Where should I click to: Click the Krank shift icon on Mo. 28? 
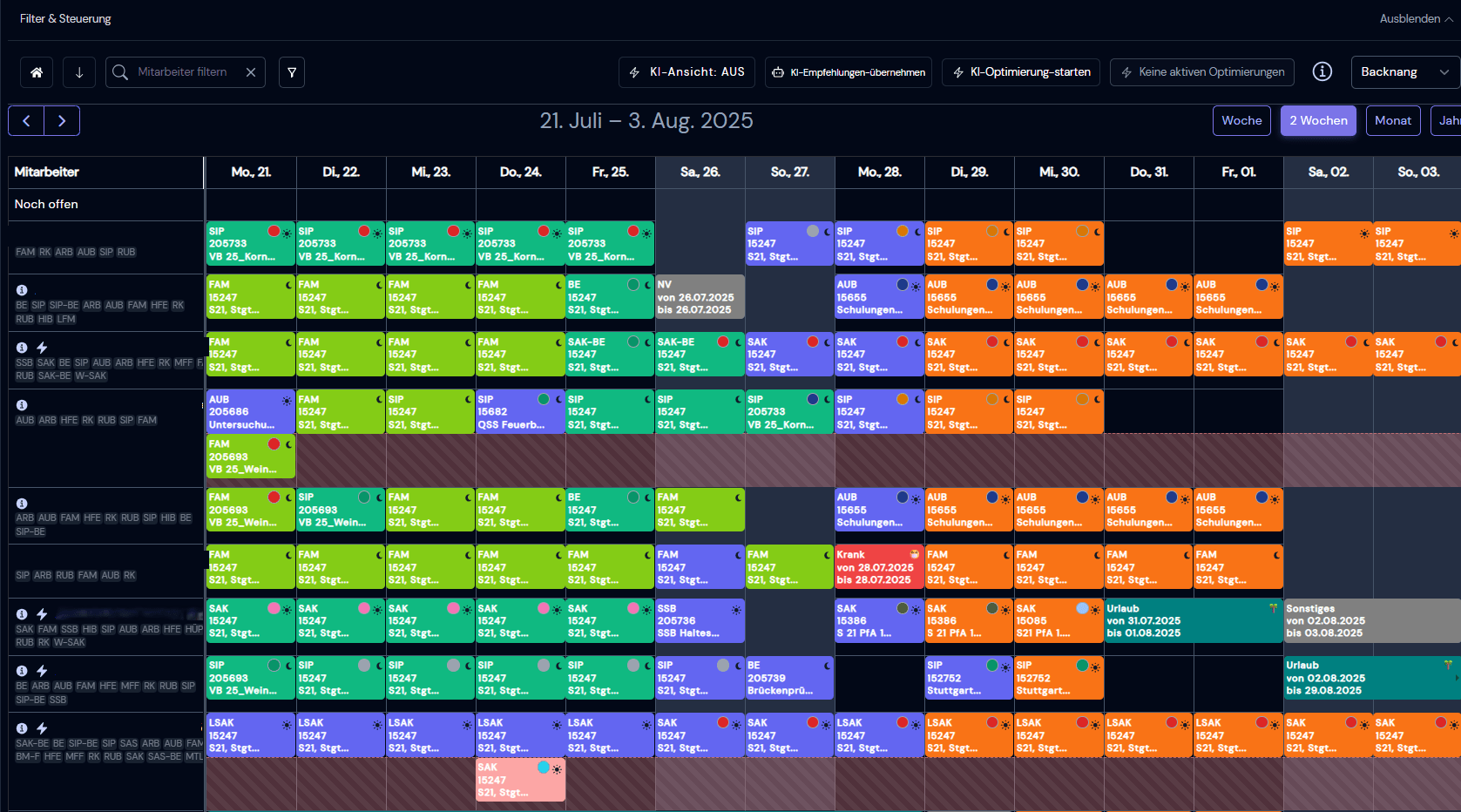tap(914, 554)
